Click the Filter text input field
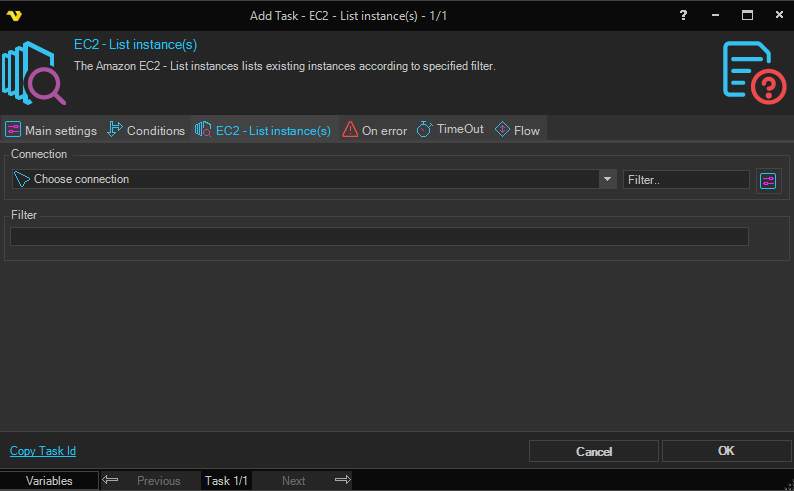Screen dimensions: 794x491 click(x=379, y=236)
